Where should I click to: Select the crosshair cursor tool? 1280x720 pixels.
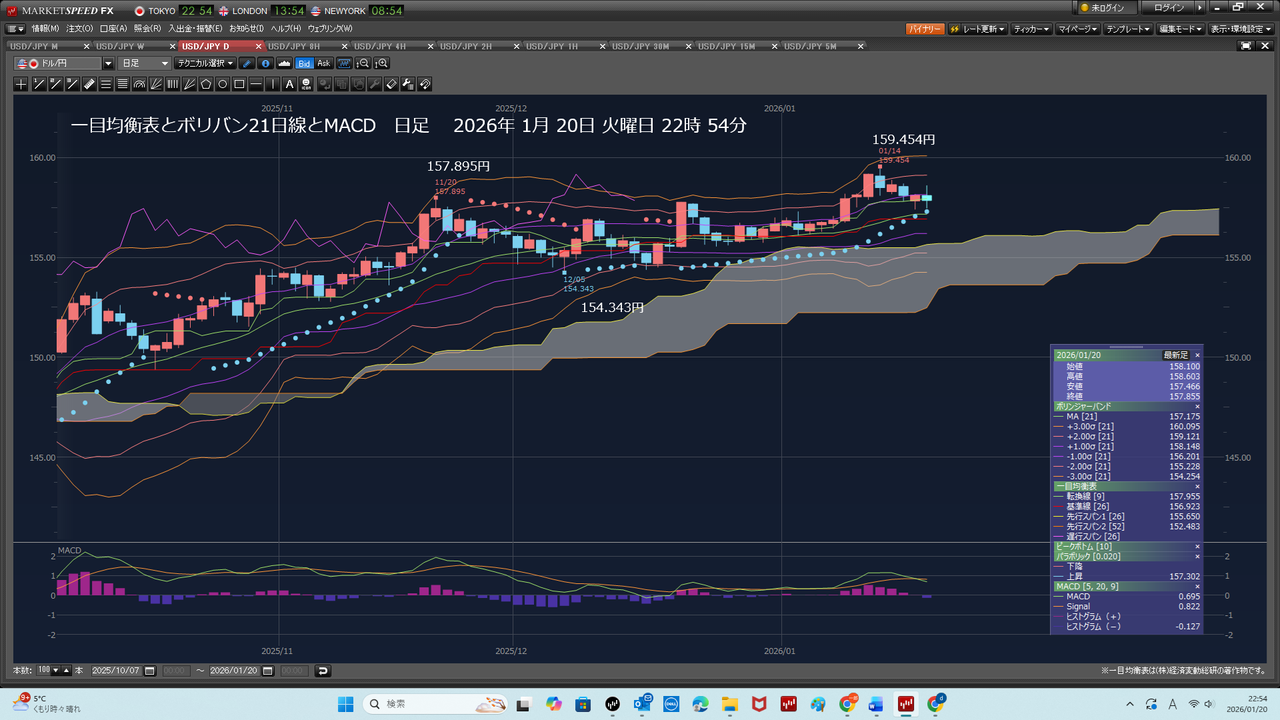point(21,84)
